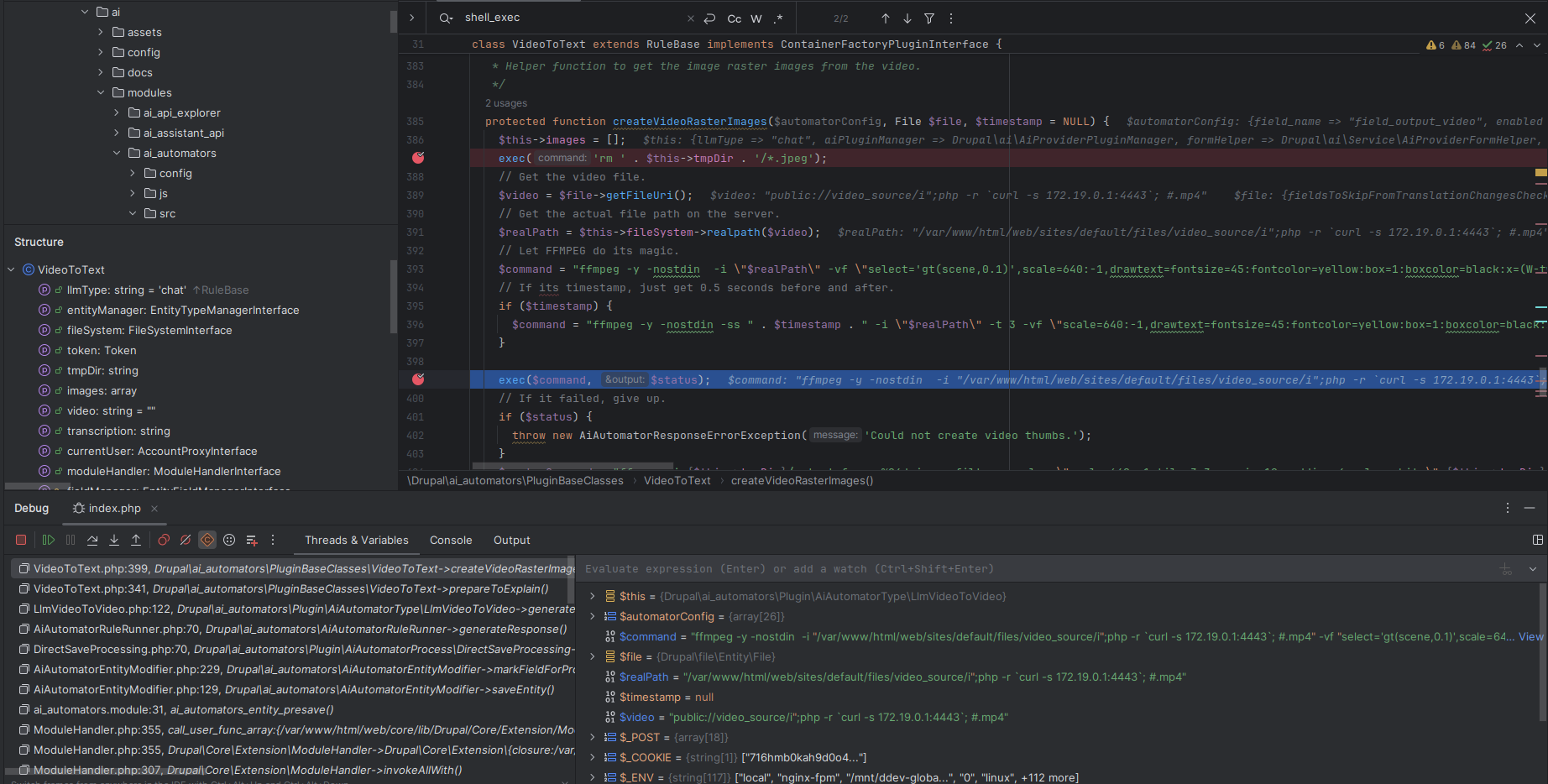Viewport: 1548px width, 784px height.
Task: Stop the debug session
Action: (21, 541)
